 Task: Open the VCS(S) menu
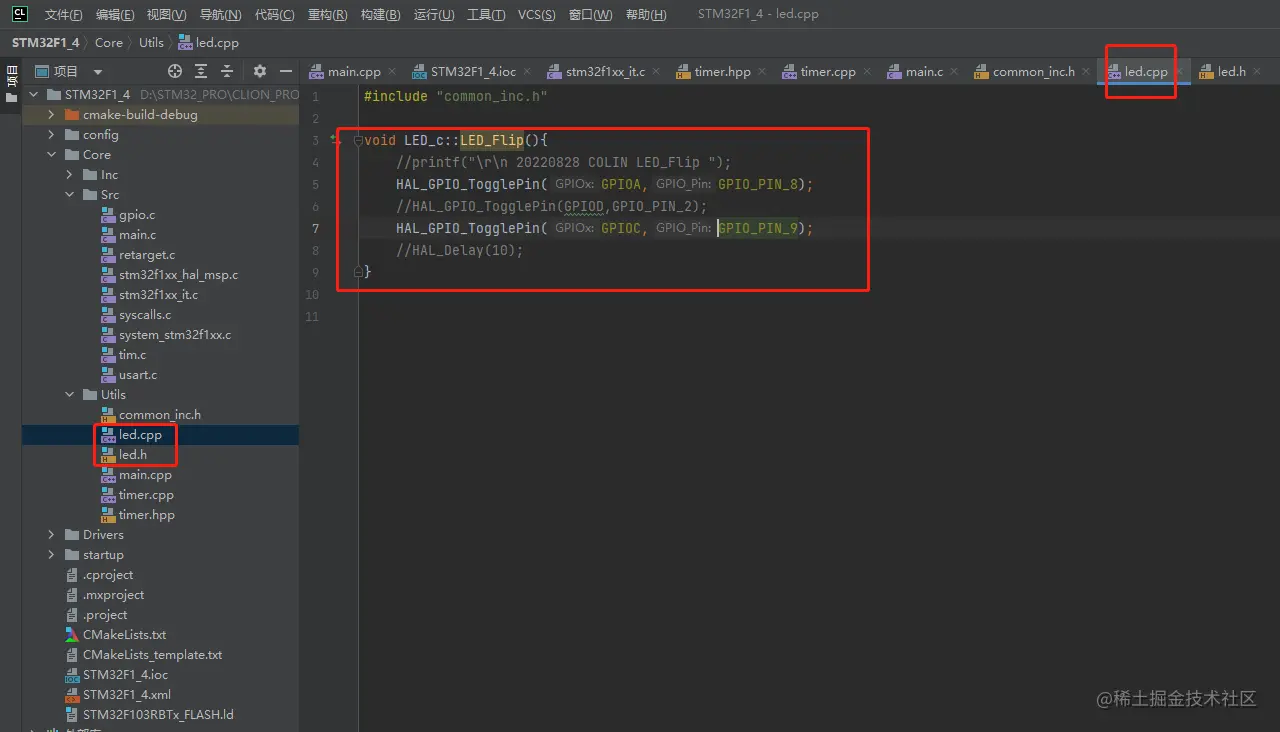point(539,15)
